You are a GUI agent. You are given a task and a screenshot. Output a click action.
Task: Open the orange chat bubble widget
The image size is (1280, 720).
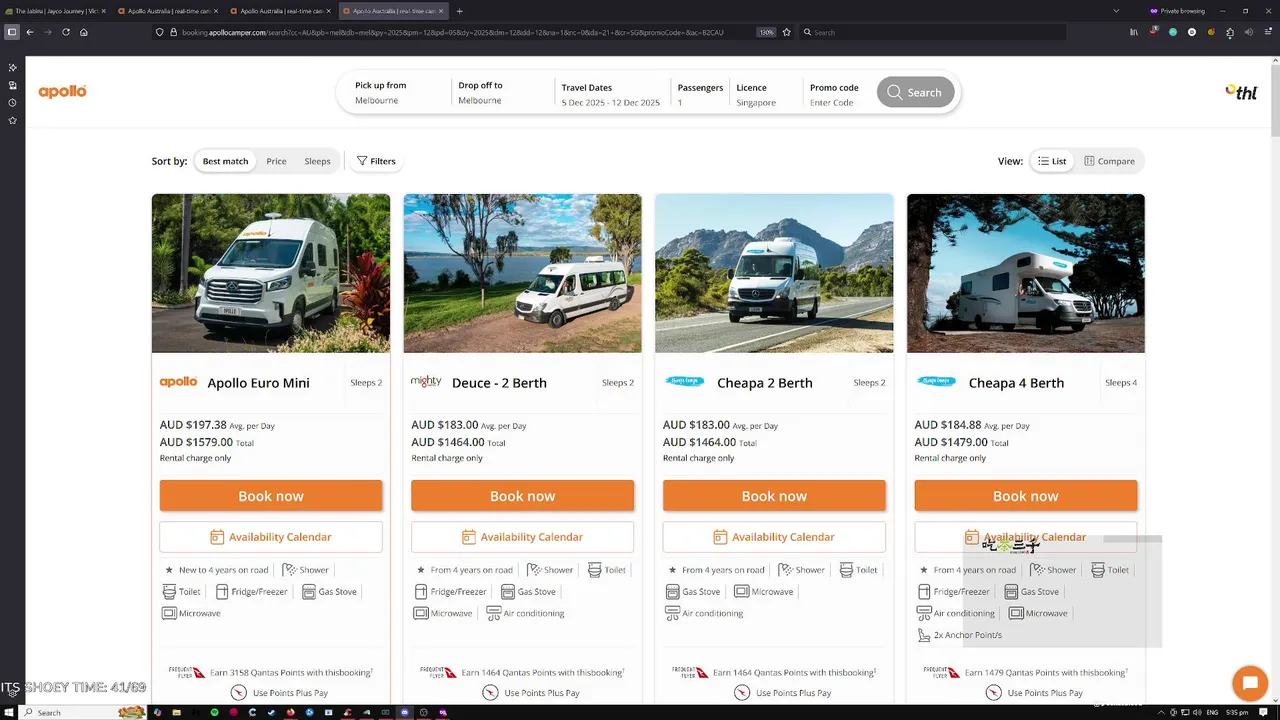[1250, 684]
